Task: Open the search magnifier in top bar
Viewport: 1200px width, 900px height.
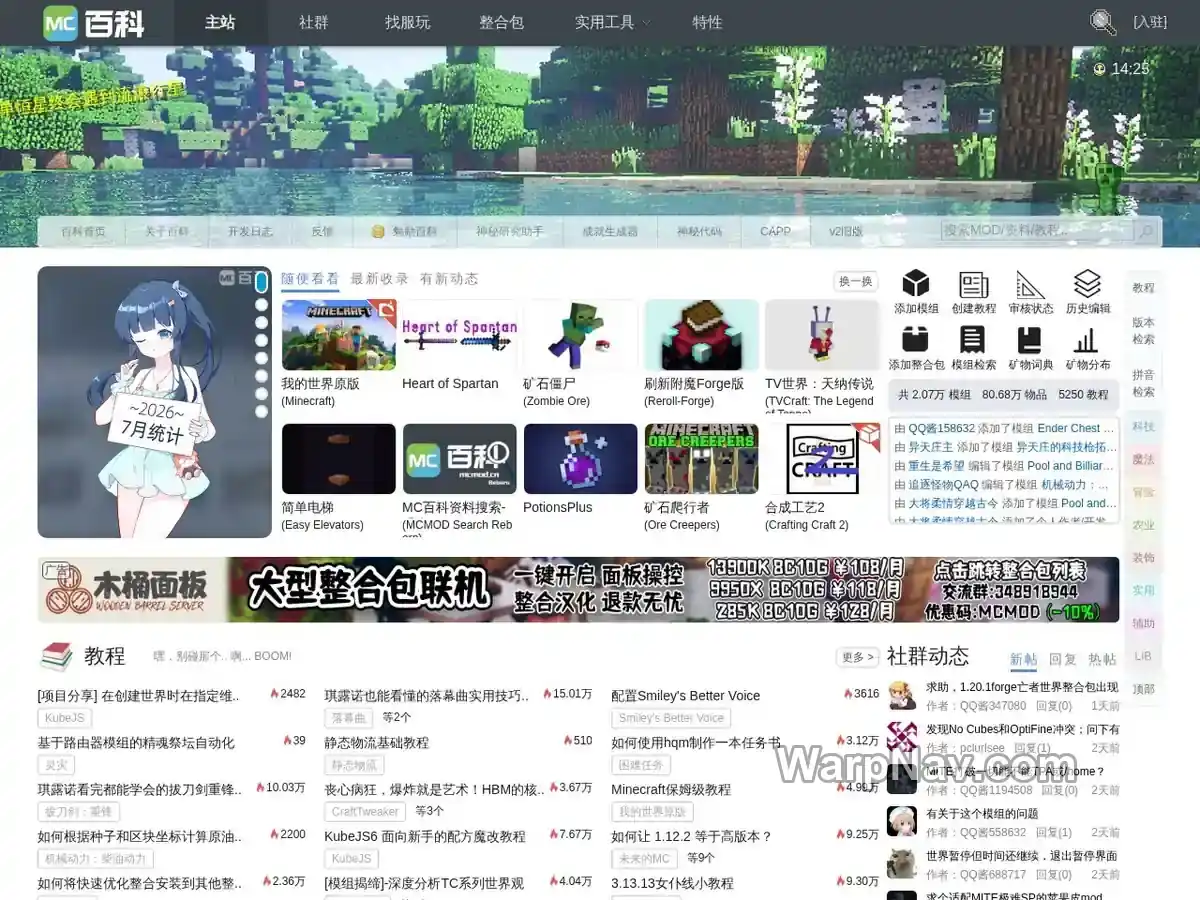Action: point(1102,22)
